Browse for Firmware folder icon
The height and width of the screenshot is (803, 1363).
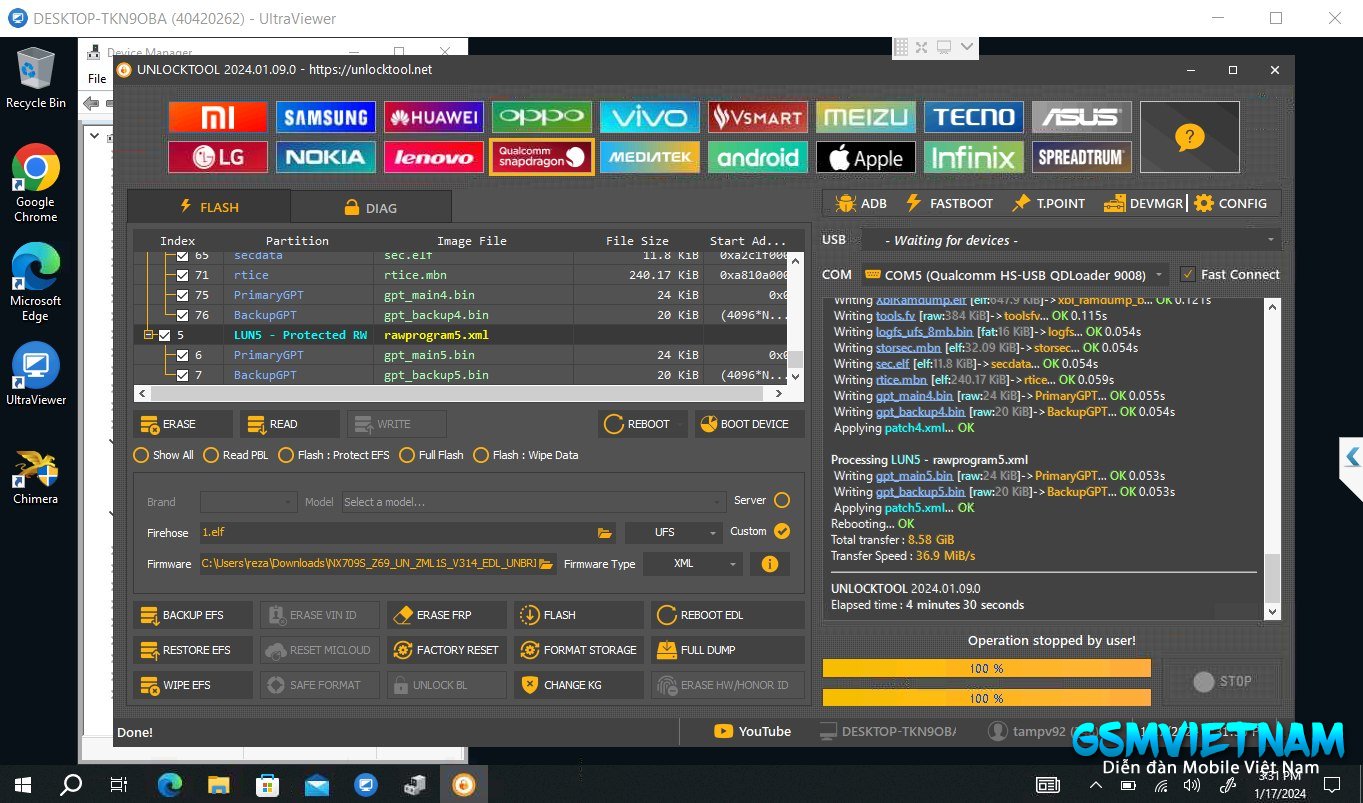coord(545,564)
